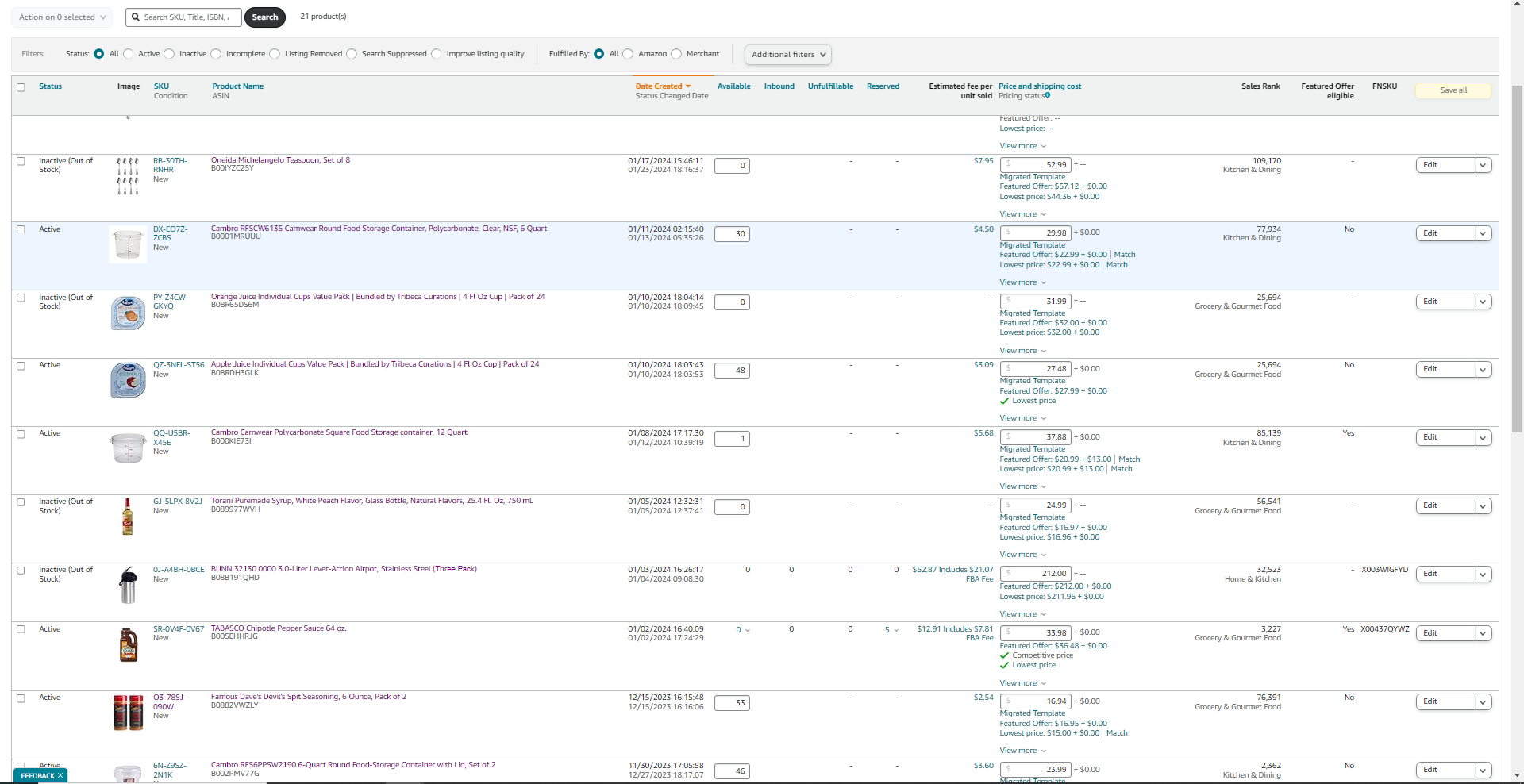
Task: Sort by Product Name column
Action: pyautogui.click(x=237, y=86)
